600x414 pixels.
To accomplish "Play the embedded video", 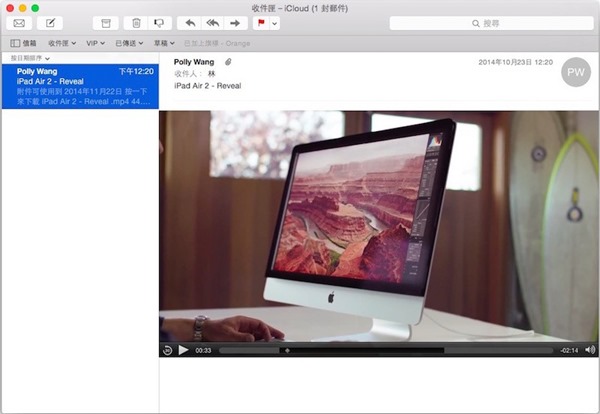I will 184,350.
